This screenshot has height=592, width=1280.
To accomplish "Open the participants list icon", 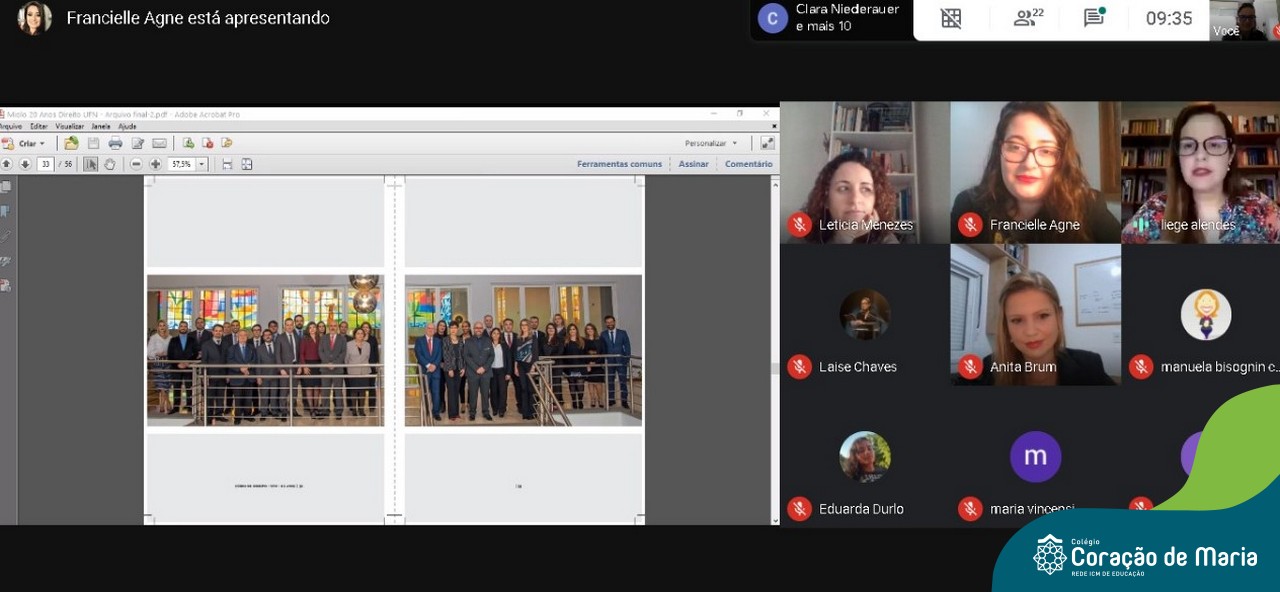I will (1029, 18).
